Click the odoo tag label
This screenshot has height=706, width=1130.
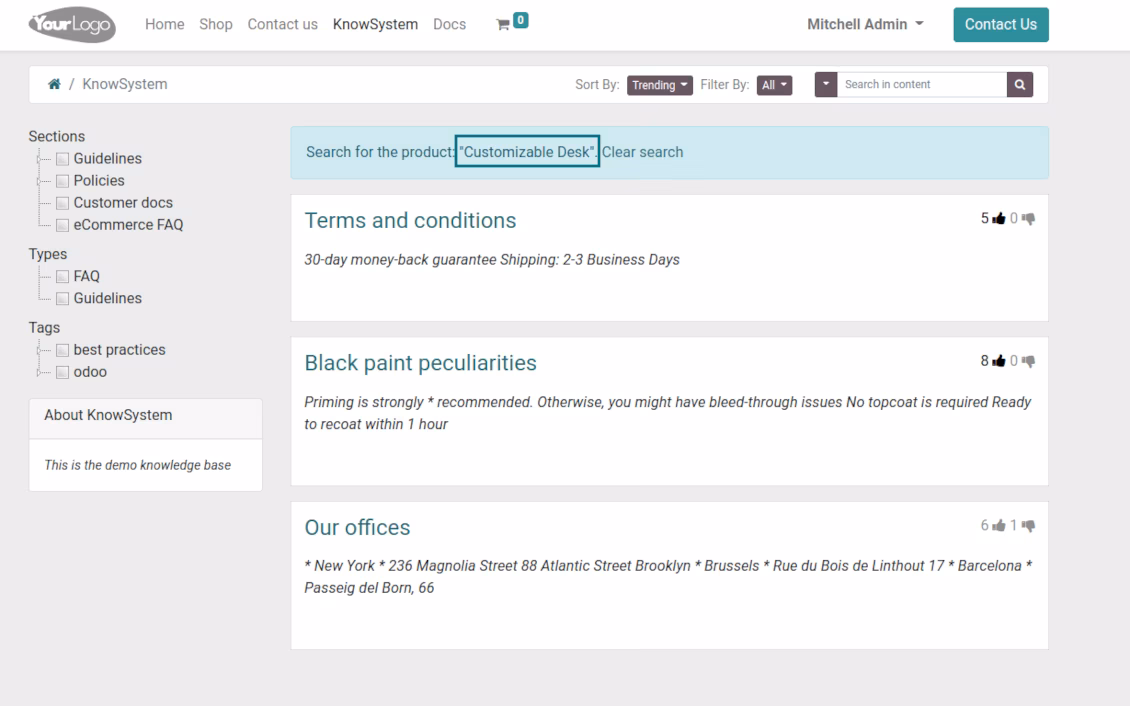tap(90, 372)
